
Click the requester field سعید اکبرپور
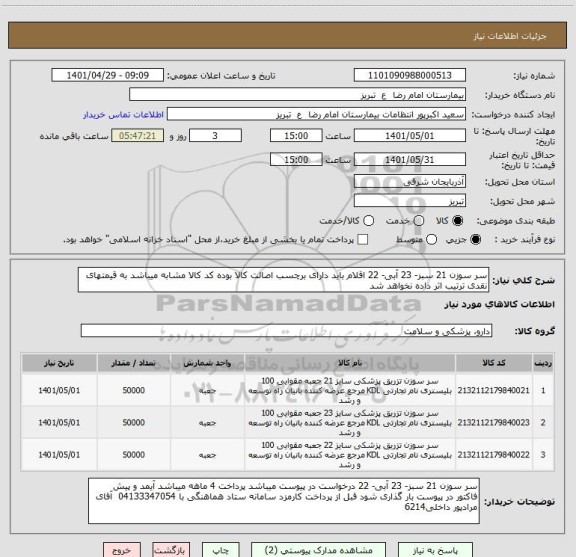316,114
